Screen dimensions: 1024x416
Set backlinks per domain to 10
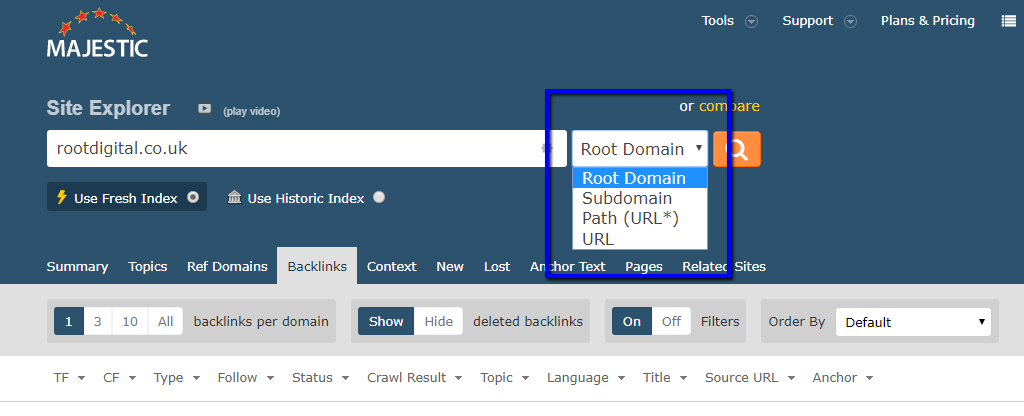click(x=130, y=321)
